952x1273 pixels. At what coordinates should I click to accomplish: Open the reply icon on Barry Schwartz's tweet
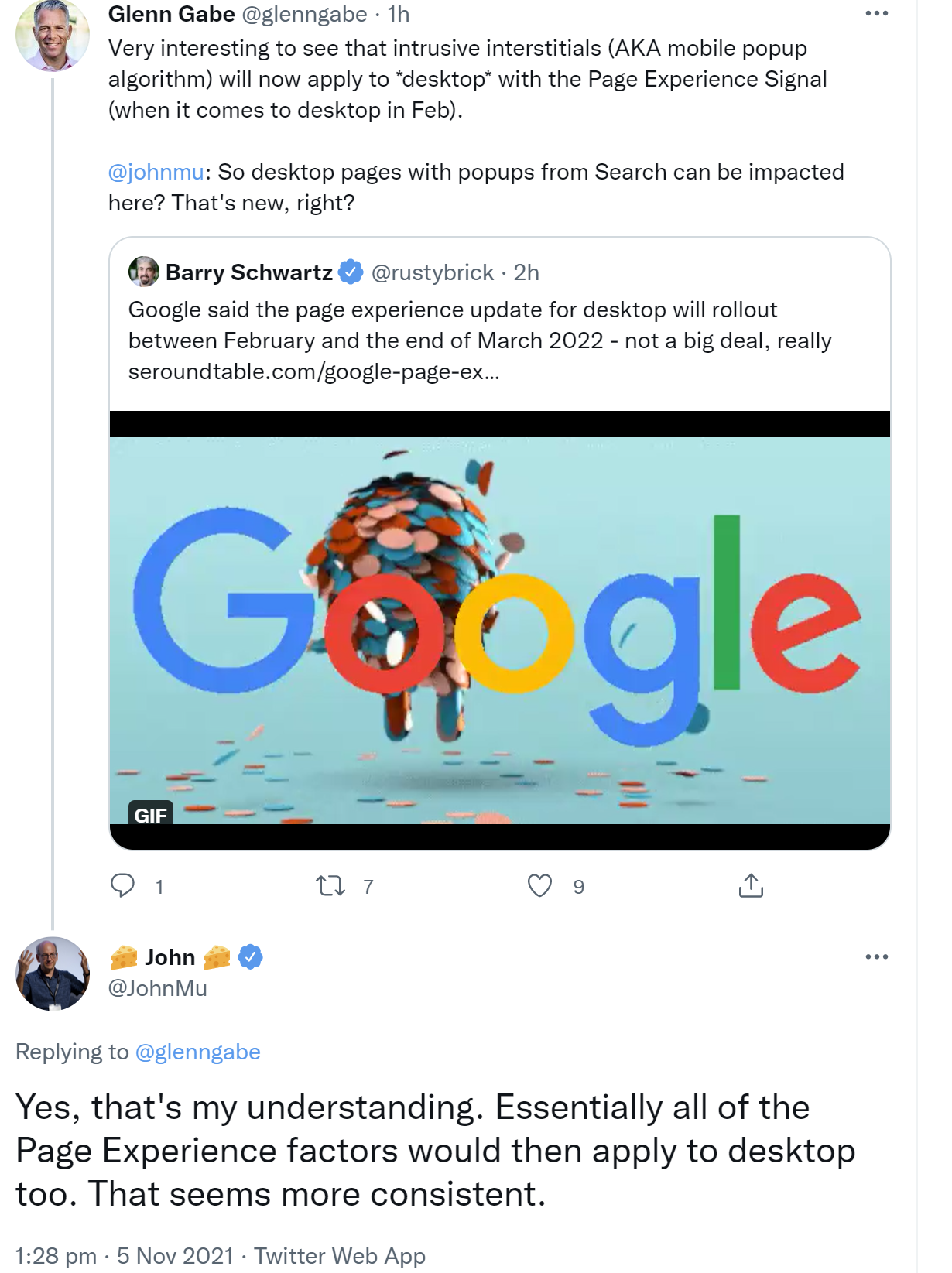click(x=124, y=884)
